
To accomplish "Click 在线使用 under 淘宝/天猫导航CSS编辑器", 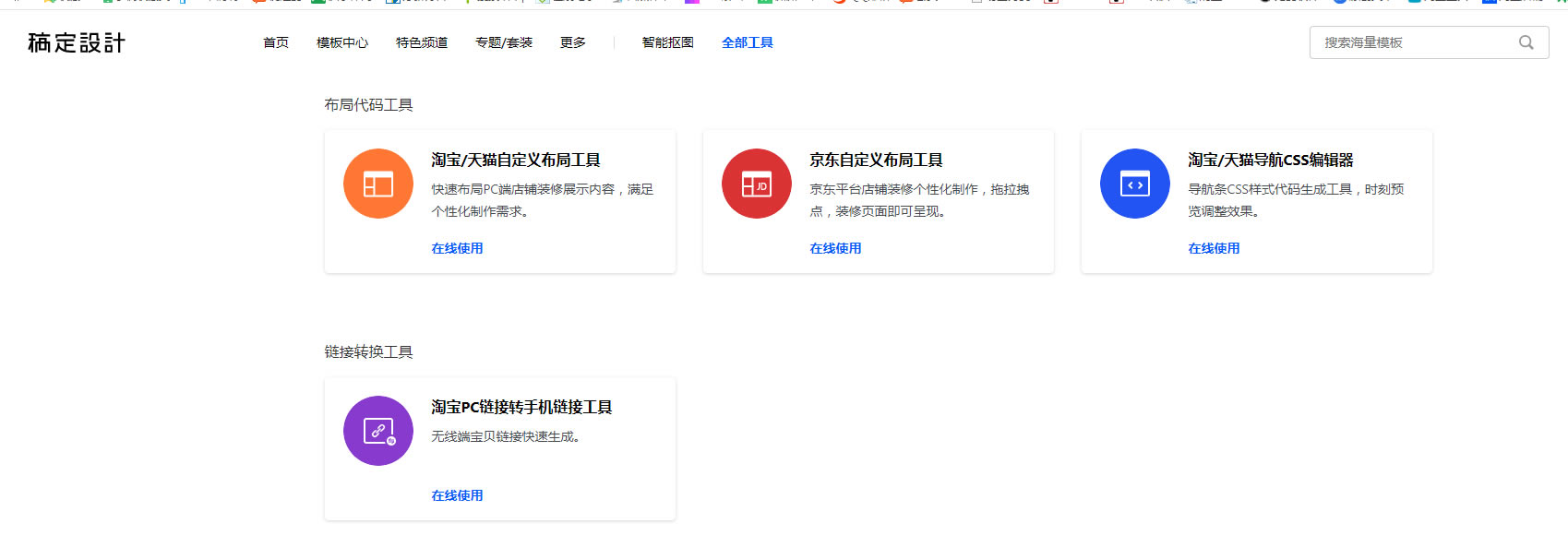I will 1215,248.
